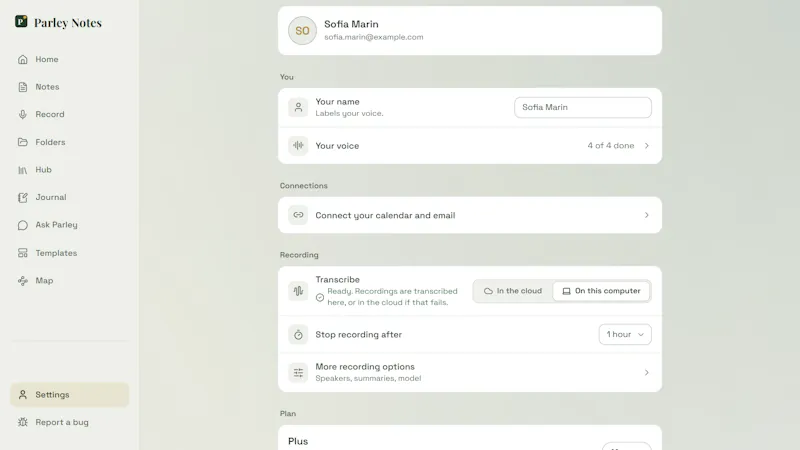The image size is (800, 450).
Task: Click the Report a bug icon
Action: [x=22, y=422]
